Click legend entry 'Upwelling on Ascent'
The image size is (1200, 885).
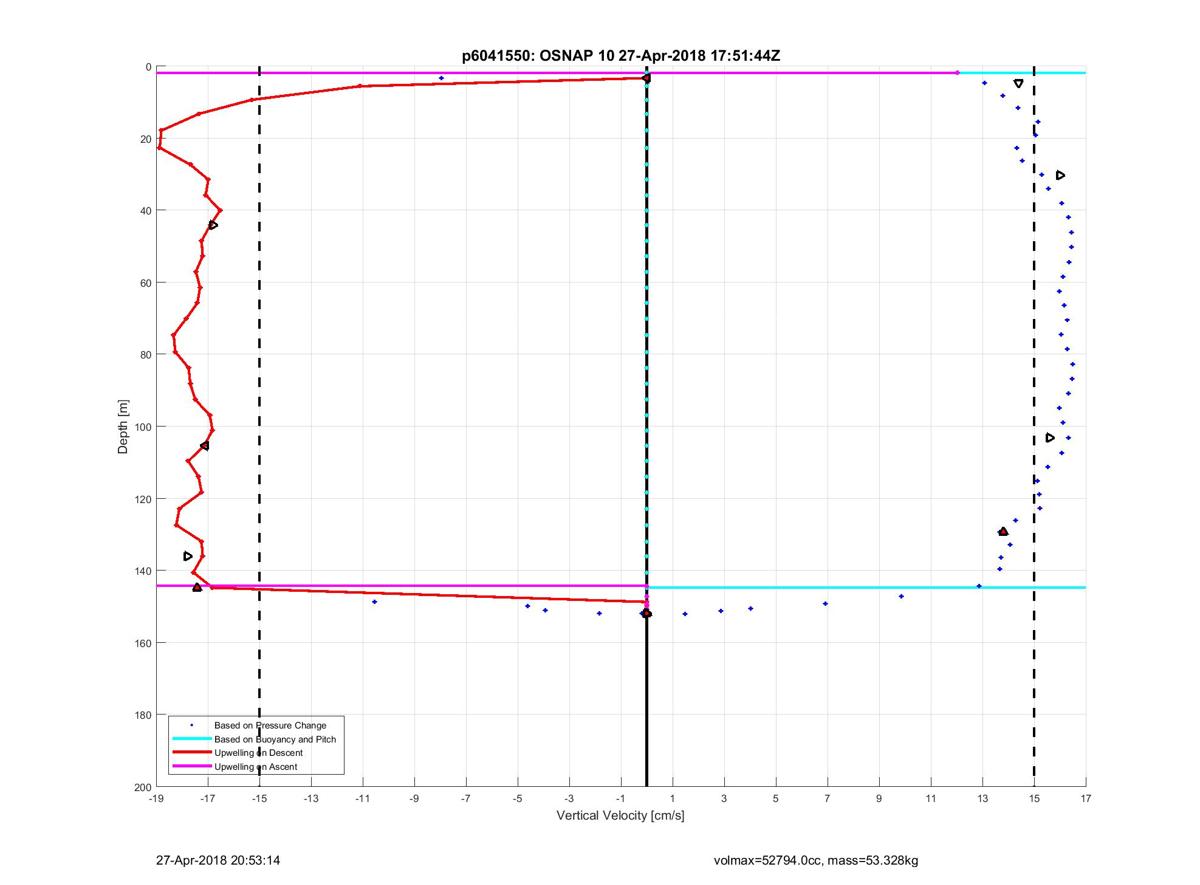click(256, 766)
